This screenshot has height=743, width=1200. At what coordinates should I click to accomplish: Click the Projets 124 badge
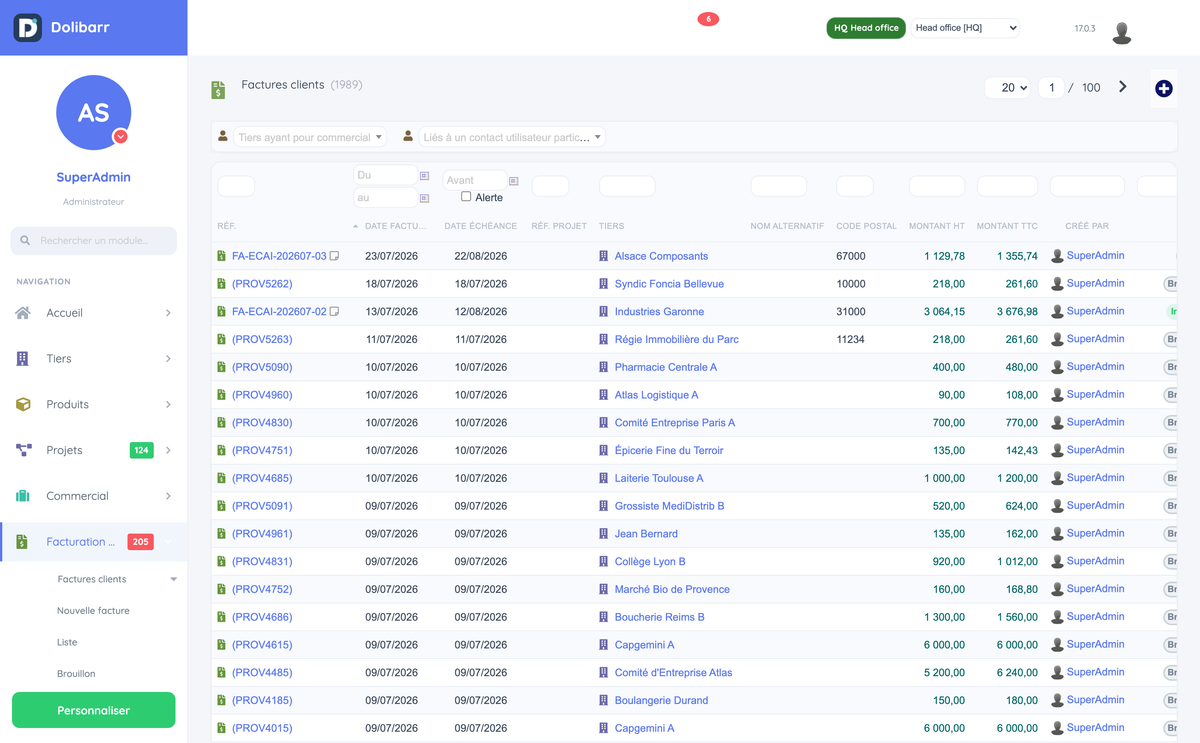(141, 450)
